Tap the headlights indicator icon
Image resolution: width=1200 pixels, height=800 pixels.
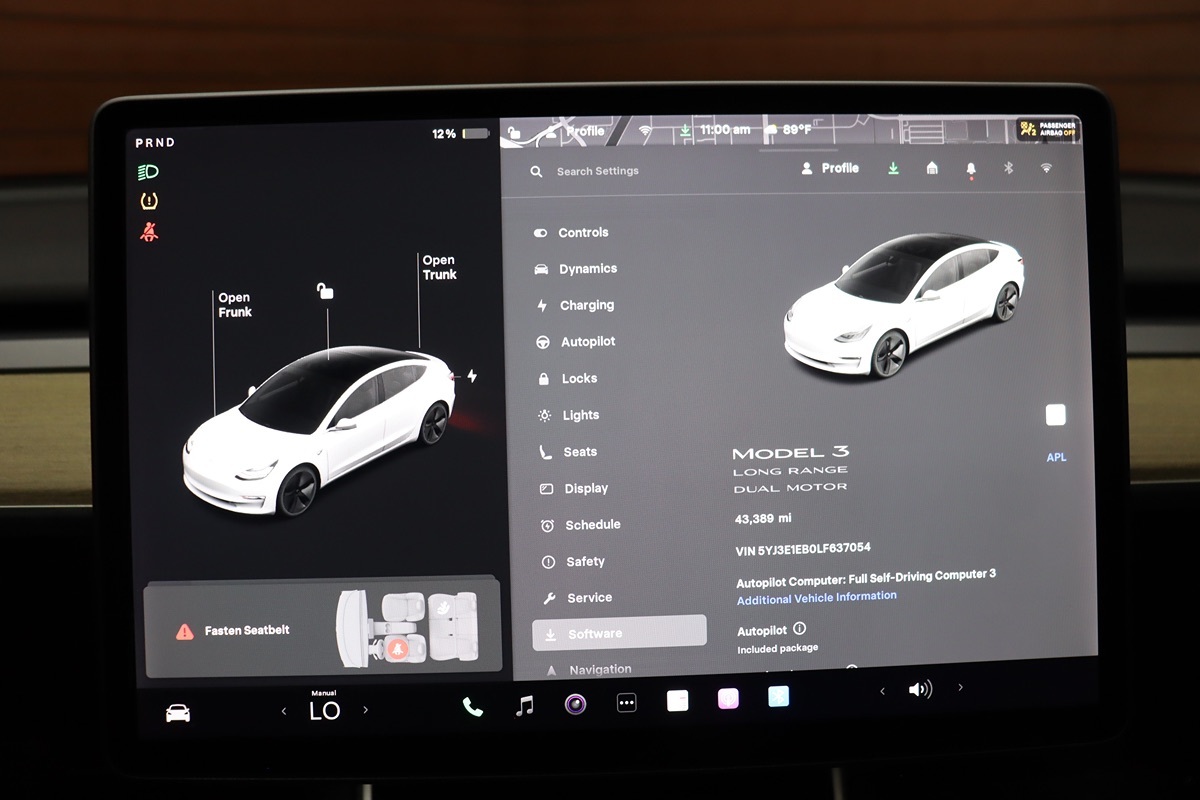click(x=148, y=172)
